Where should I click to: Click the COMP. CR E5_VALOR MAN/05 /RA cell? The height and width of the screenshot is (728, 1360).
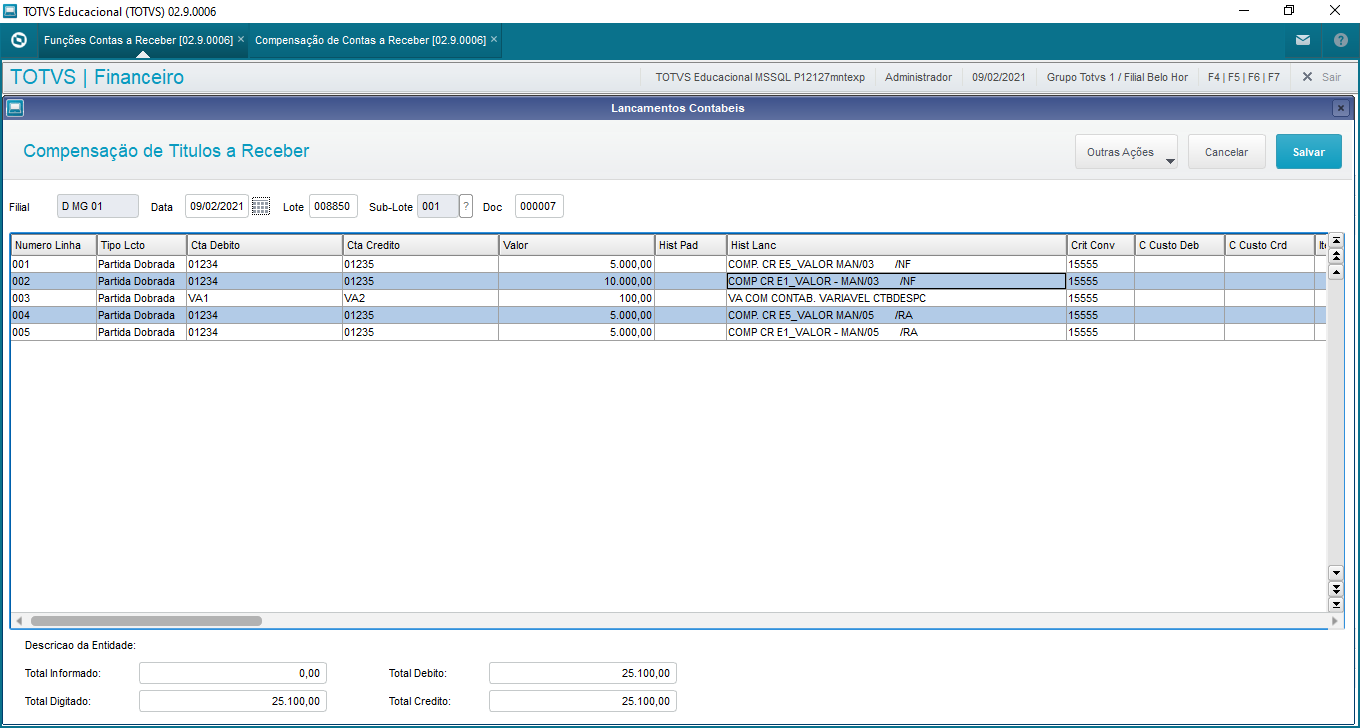(x=896, y=315)
